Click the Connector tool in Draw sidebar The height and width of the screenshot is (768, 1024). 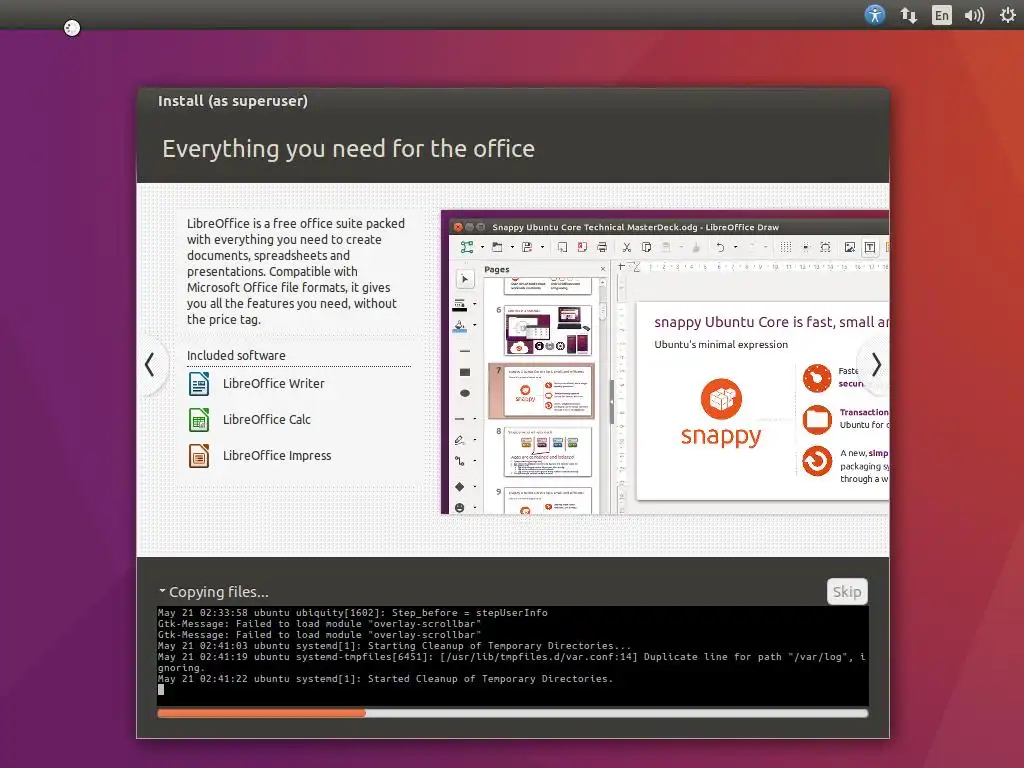click(460, 461)
